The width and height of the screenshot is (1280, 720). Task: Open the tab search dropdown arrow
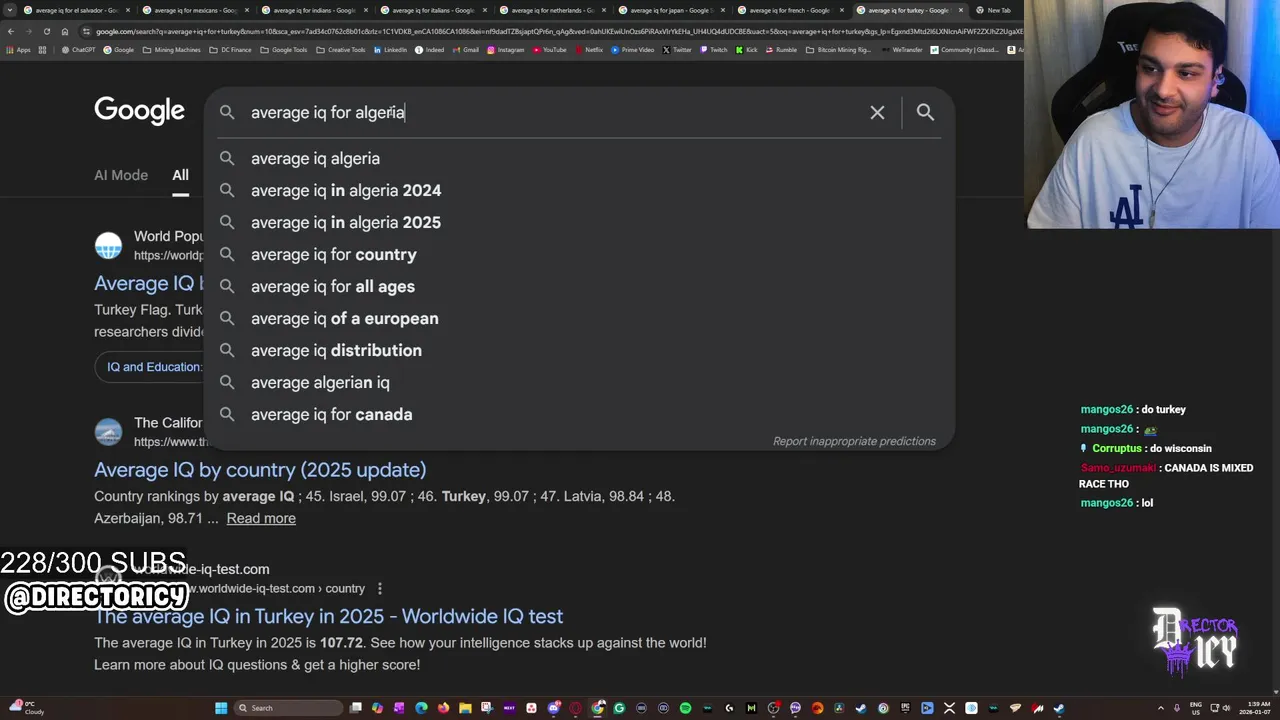point(10,10)
